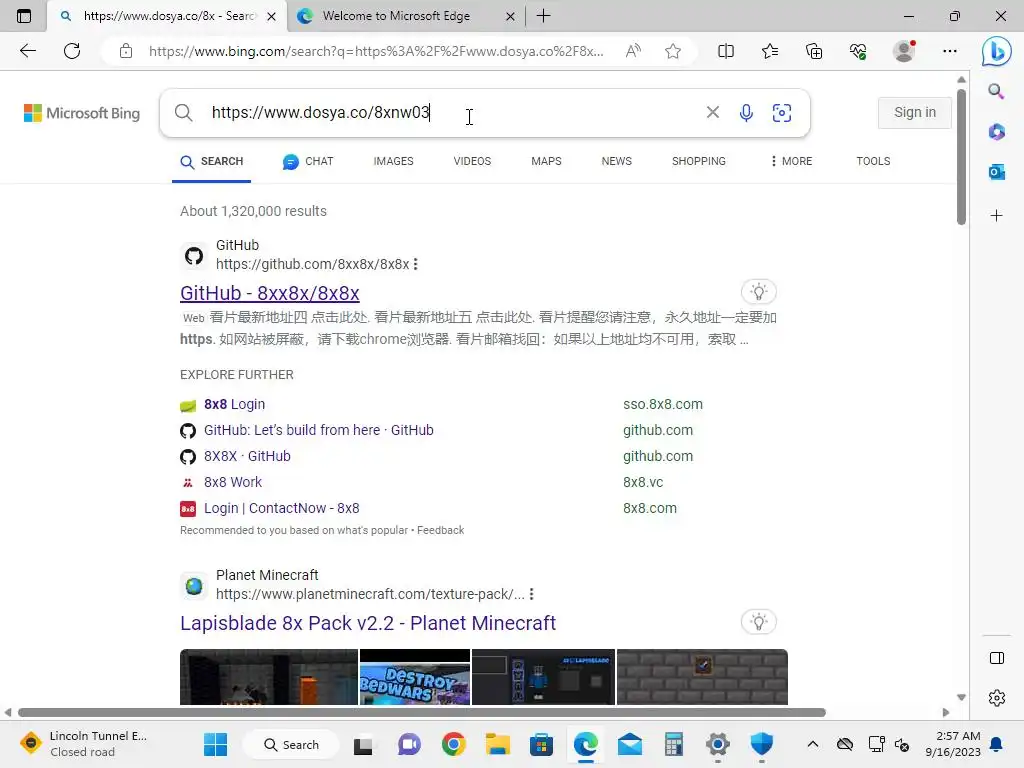The width and height of the screenshot is (1024, 768).
Task: Open the Lincoln Tunnel traffic widget
Action: (x=85, y=744)
